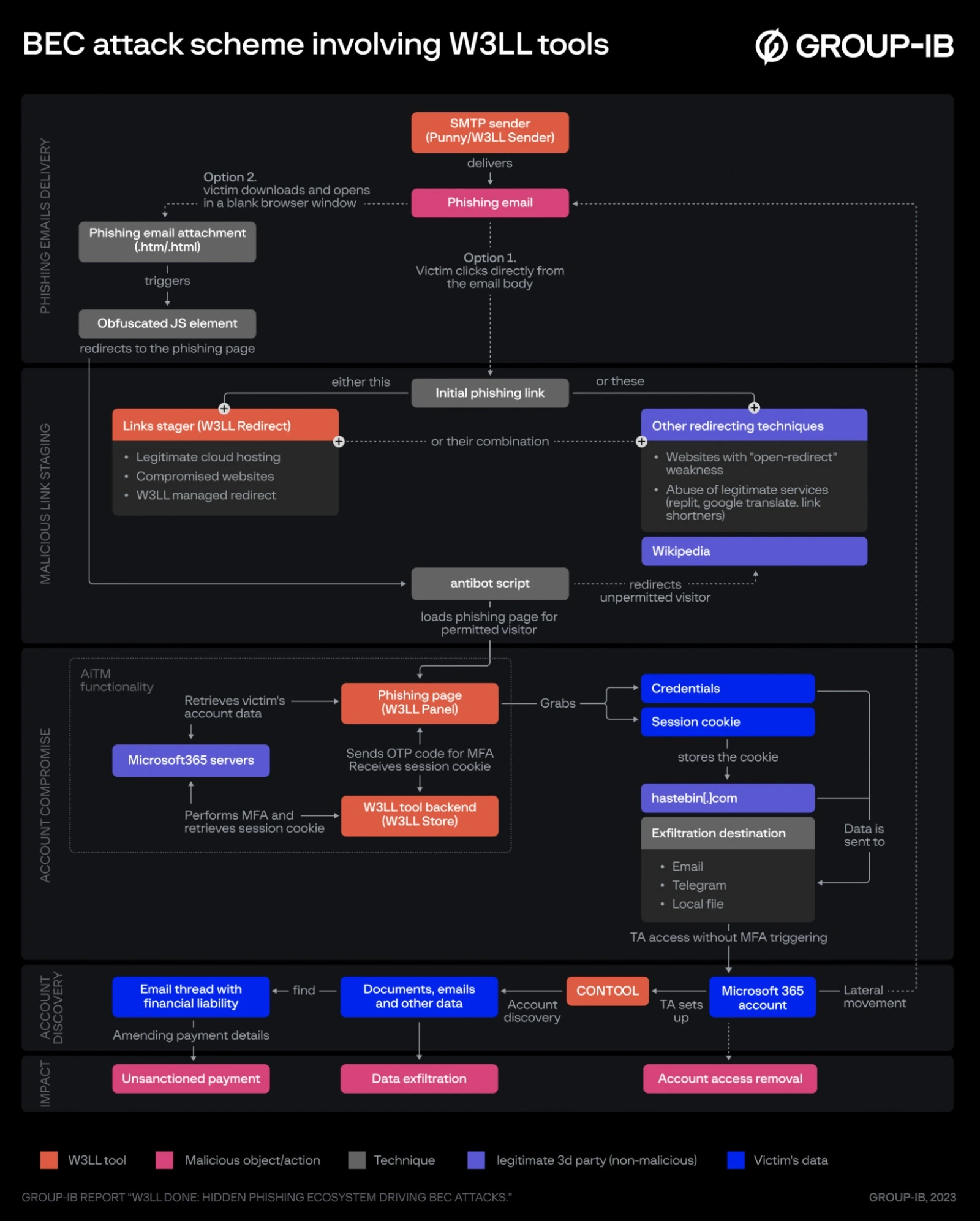Click the CONTOOL box
This screenshot has width=980, height=1221.
[607, 991]
